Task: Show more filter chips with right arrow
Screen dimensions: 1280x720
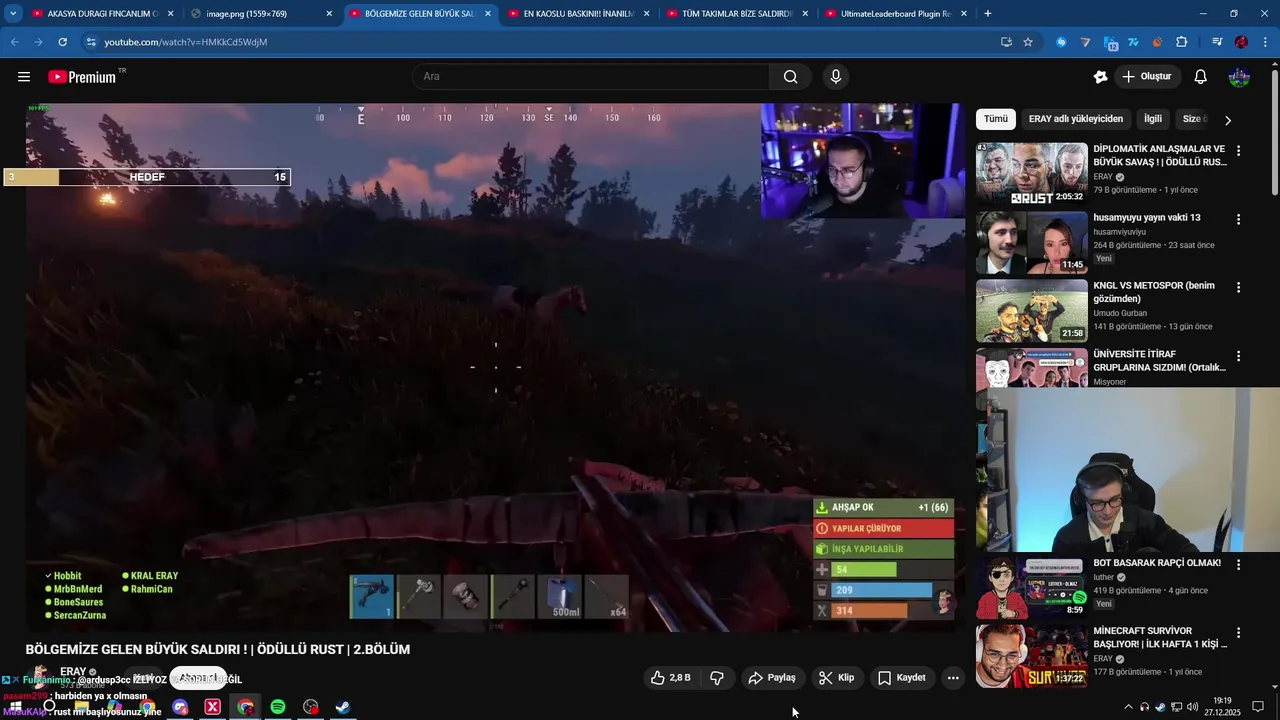Action: (1228, 120)
